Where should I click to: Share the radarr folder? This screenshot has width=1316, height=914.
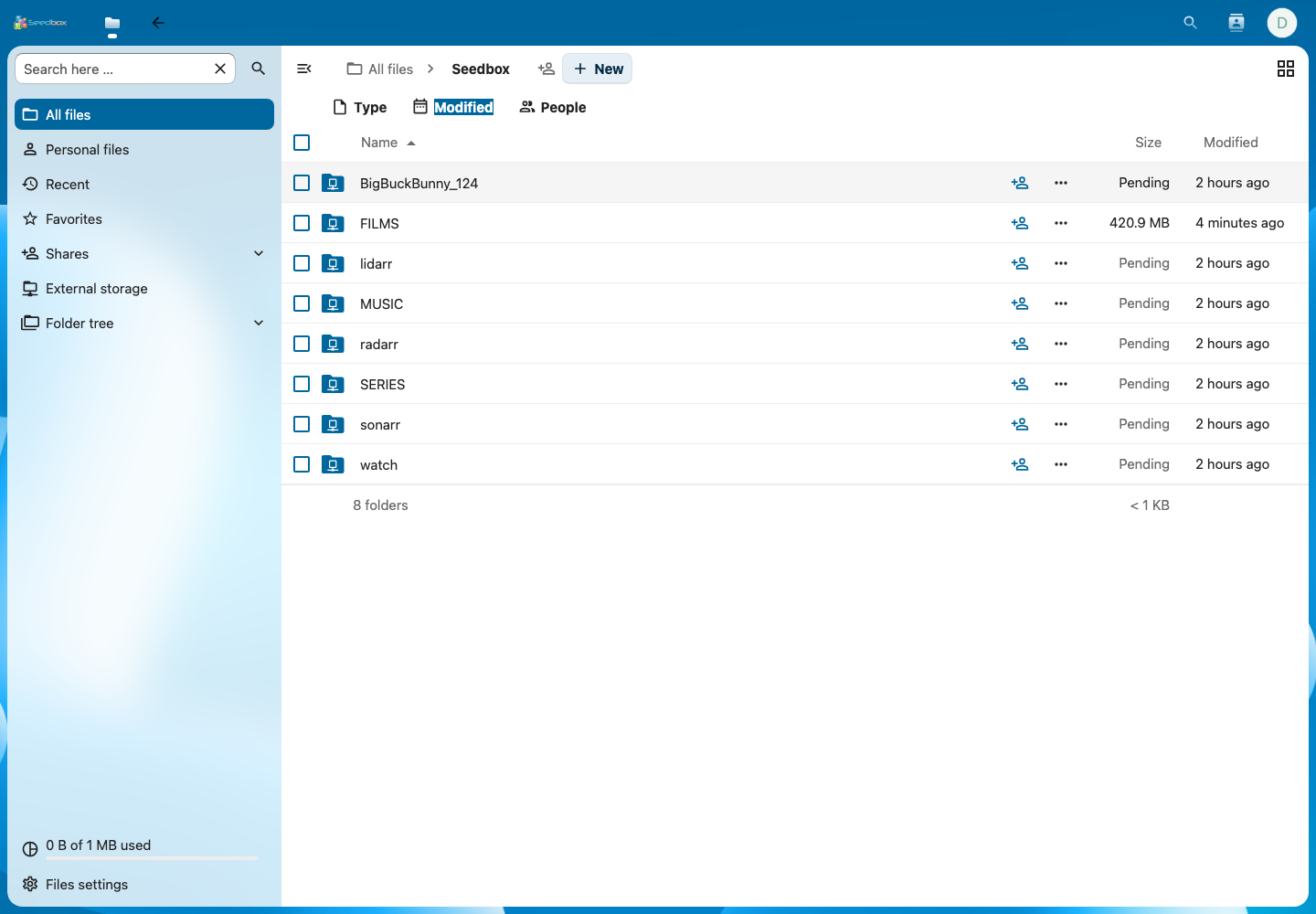tap(1020, 344)
